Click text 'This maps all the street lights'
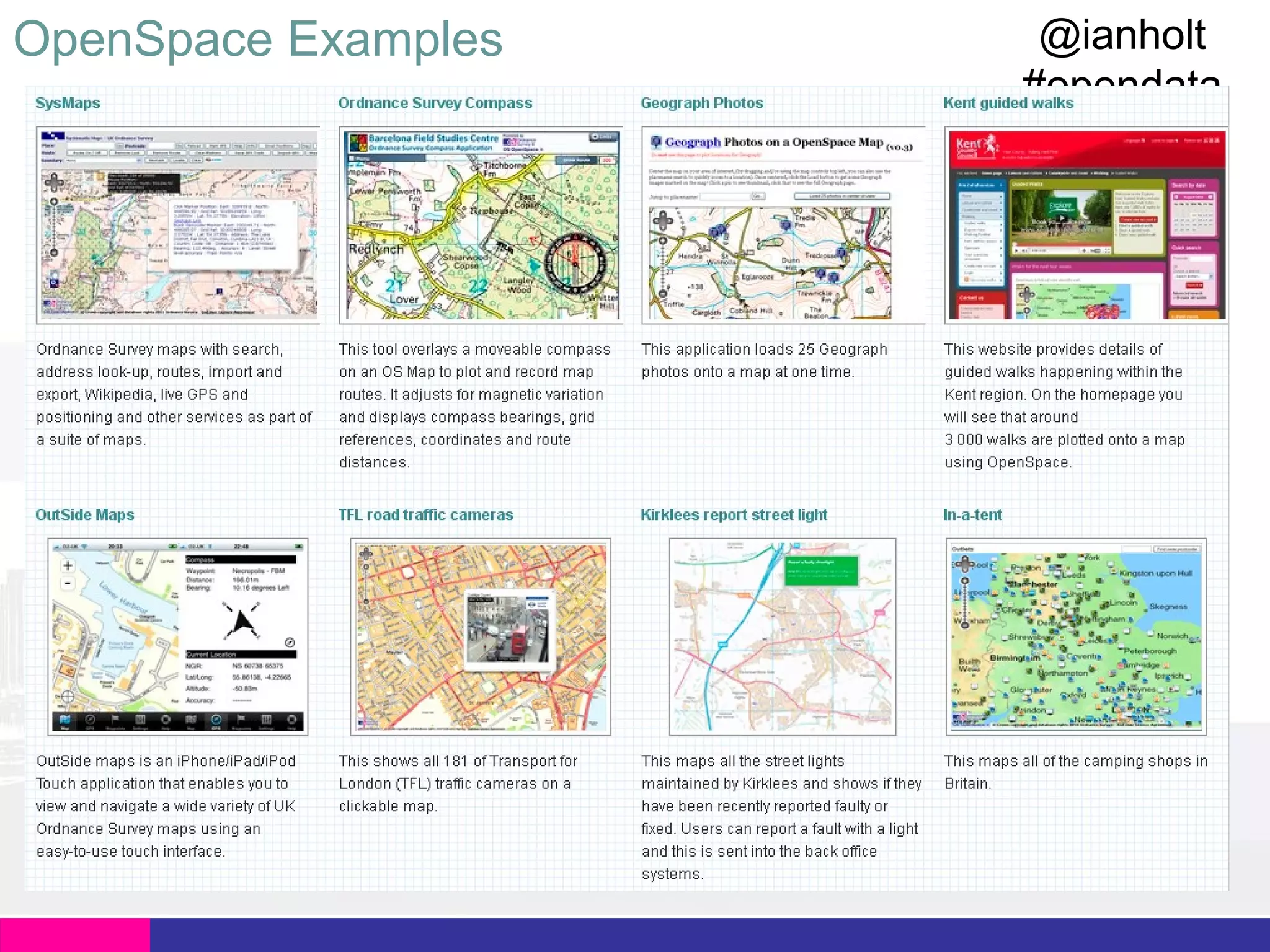Image resolution: width=1270 pixels, height=952 pixels. click(x=743, y=761)
